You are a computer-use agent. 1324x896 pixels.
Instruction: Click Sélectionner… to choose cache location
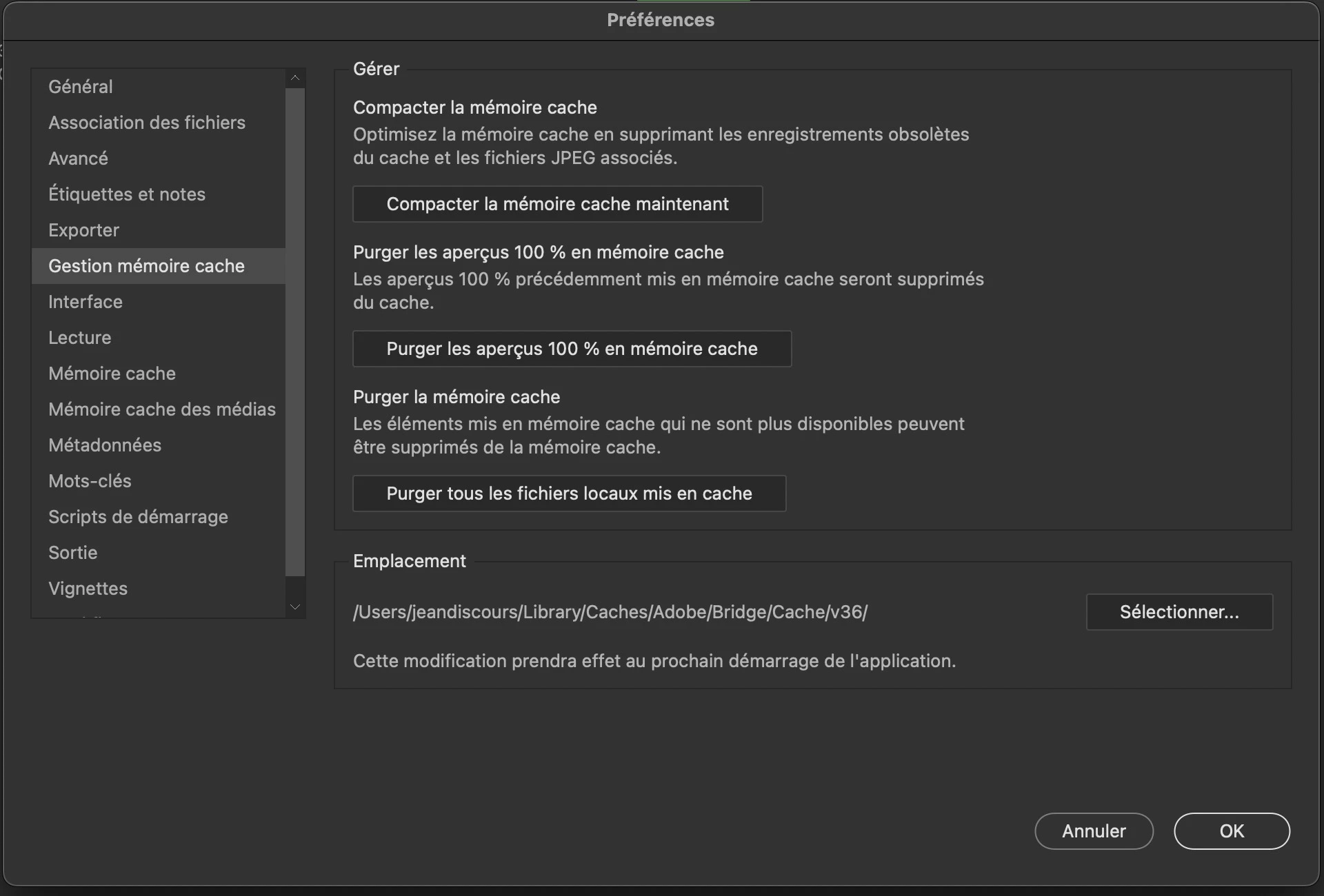(1179, 612)
